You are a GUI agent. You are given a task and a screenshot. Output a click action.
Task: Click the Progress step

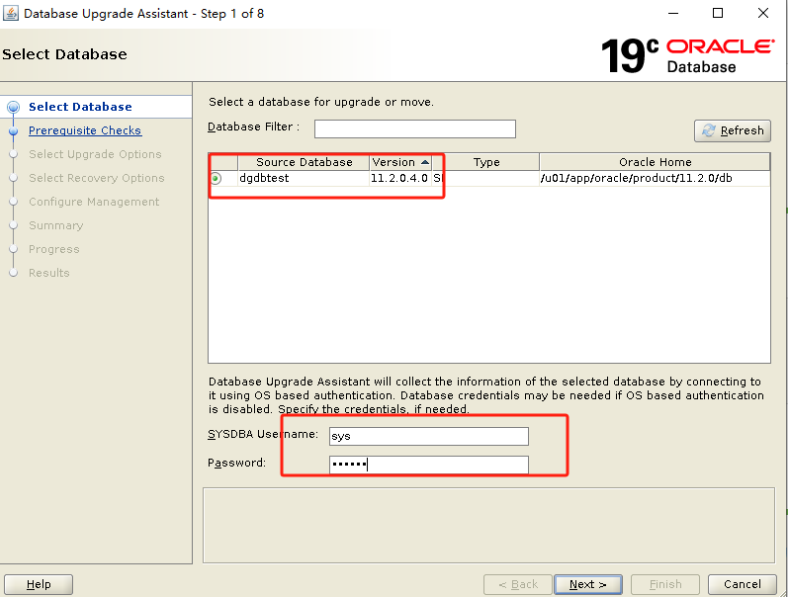click(54, 249)
